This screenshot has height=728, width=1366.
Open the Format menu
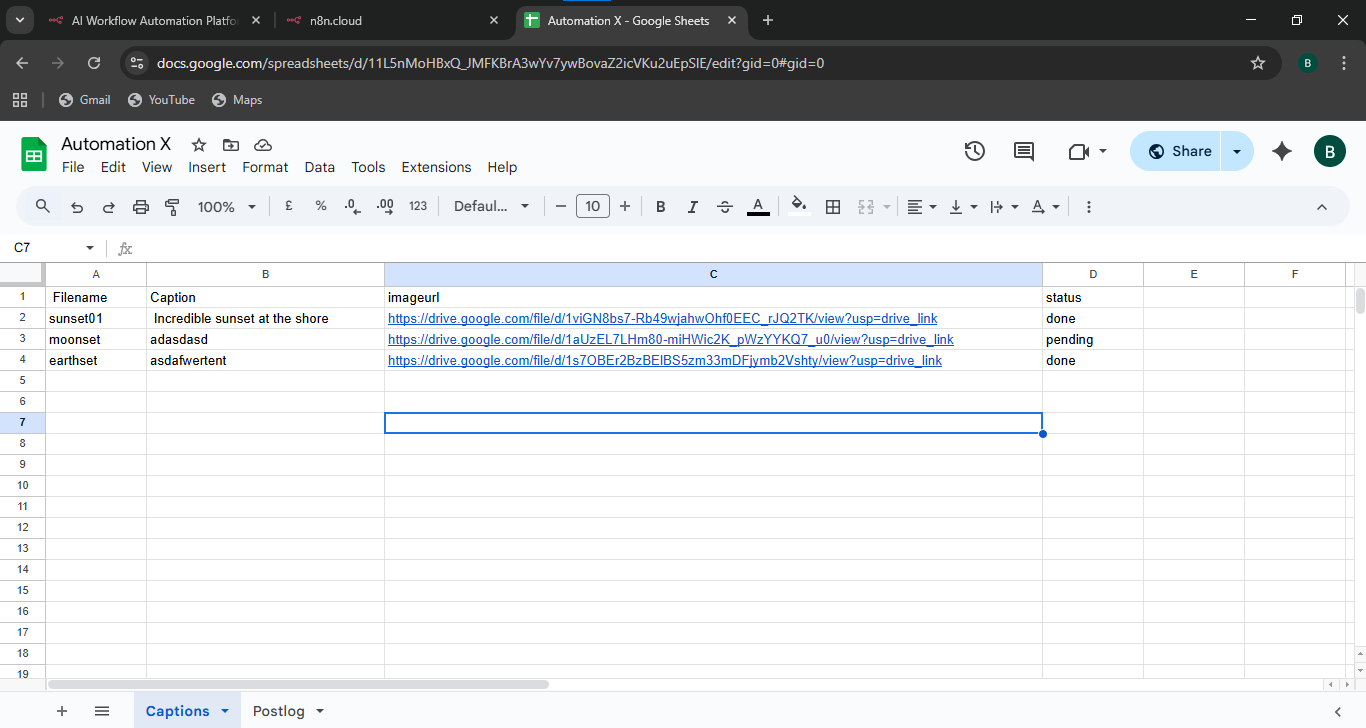(x=264, y=167)
